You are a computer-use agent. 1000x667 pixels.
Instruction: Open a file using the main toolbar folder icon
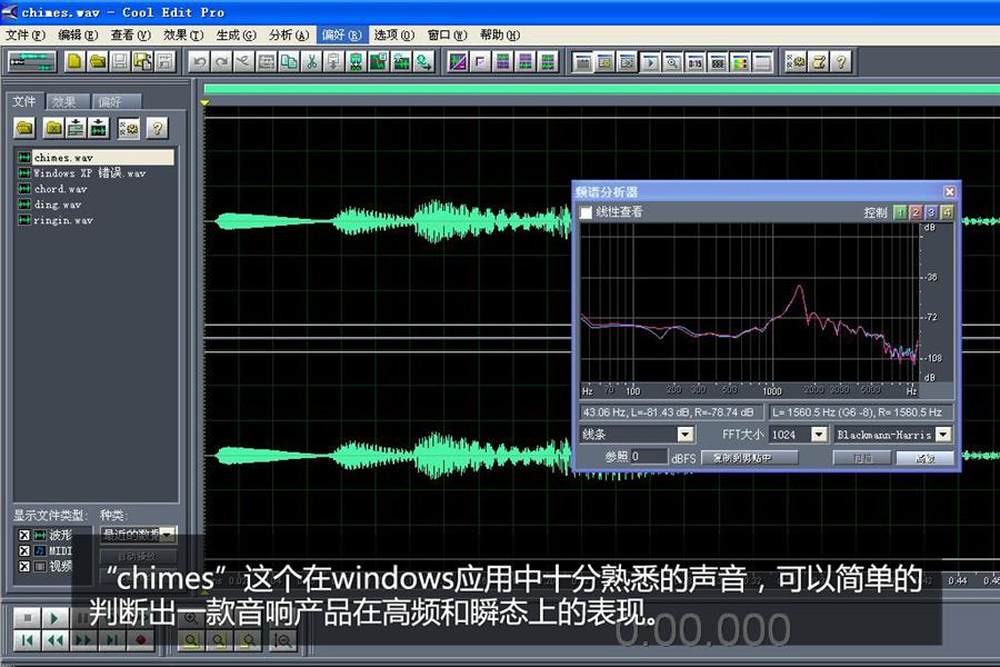[98, 62]
